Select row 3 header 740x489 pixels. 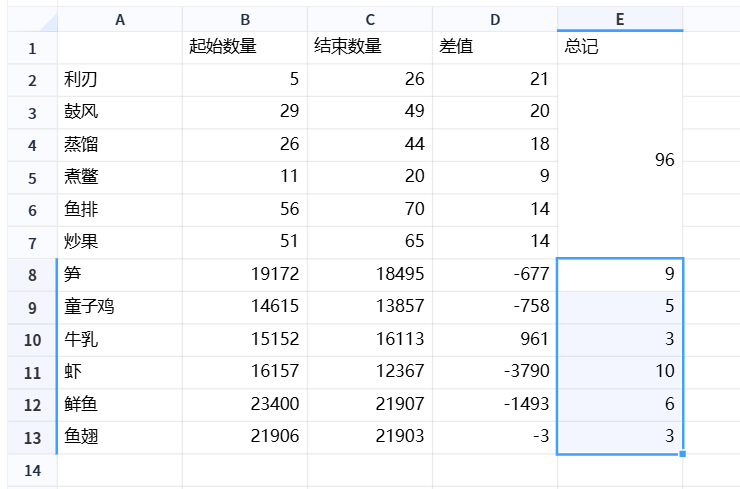[33, 113]
